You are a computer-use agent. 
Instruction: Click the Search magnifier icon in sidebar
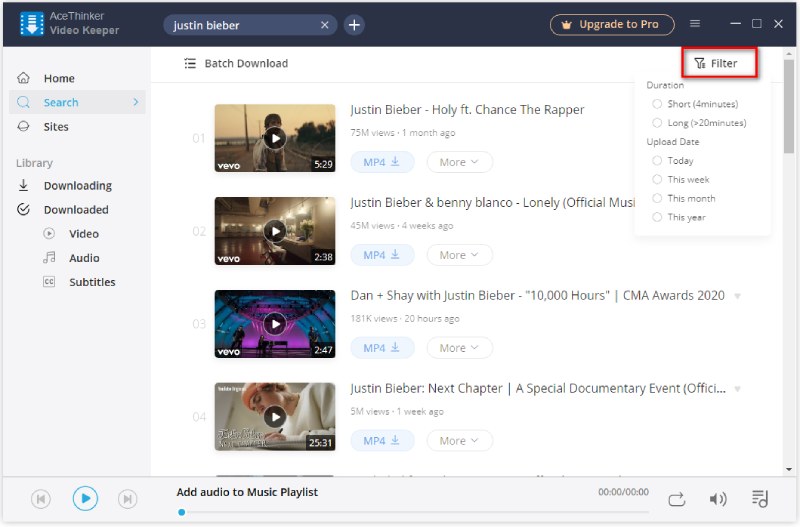pyautogui.click(x=23, y=102)
